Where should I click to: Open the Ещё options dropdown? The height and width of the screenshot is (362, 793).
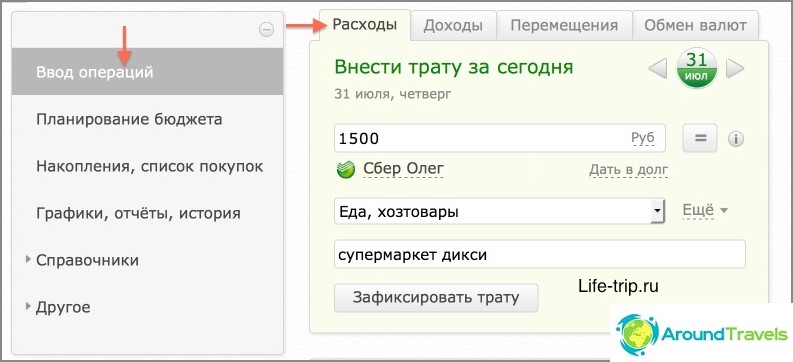(x=705, y=210)
